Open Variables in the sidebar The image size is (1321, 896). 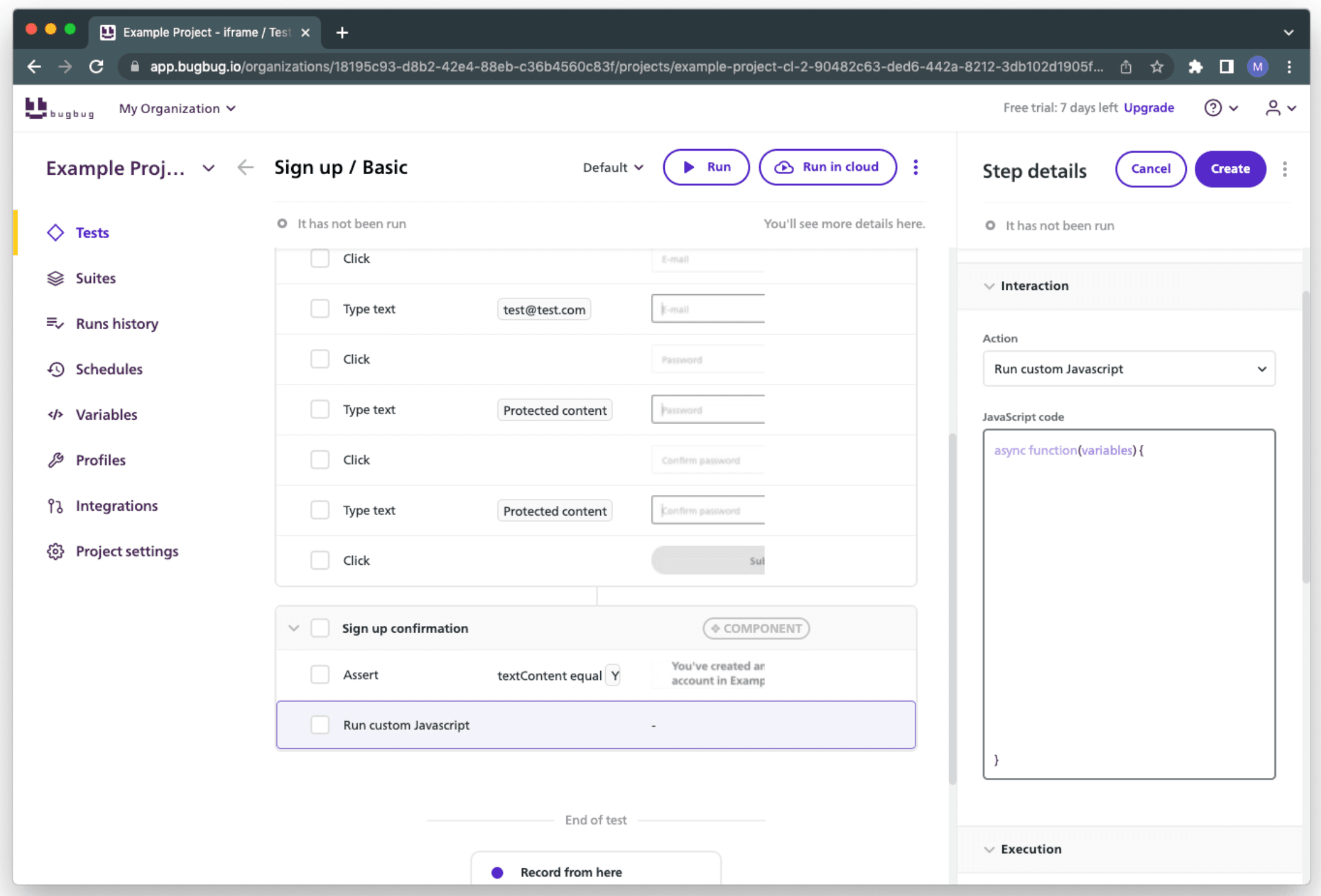tap(106, 415)
